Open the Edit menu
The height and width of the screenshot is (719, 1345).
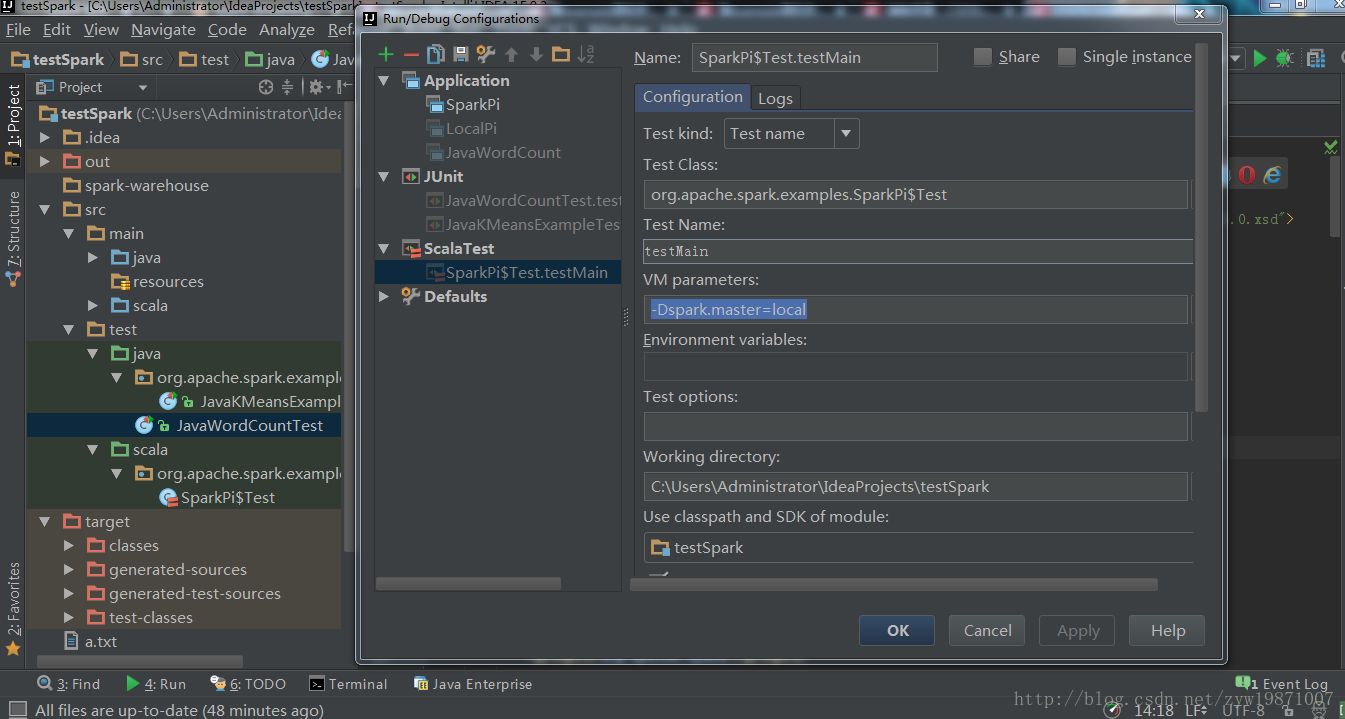pos(57,30)
